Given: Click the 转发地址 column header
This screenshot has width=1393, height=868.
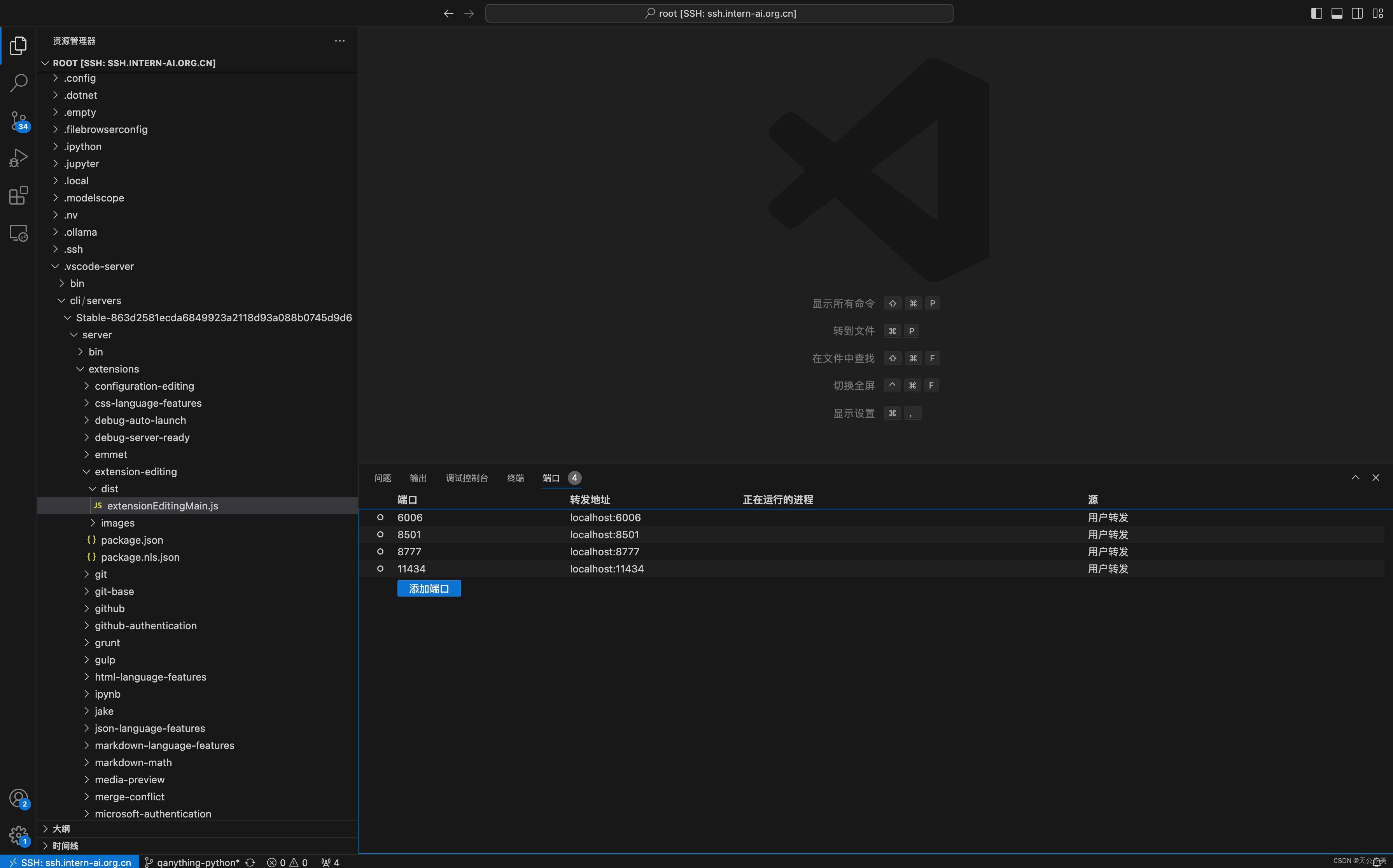Looking at the screenshot, I should (590, 499).
